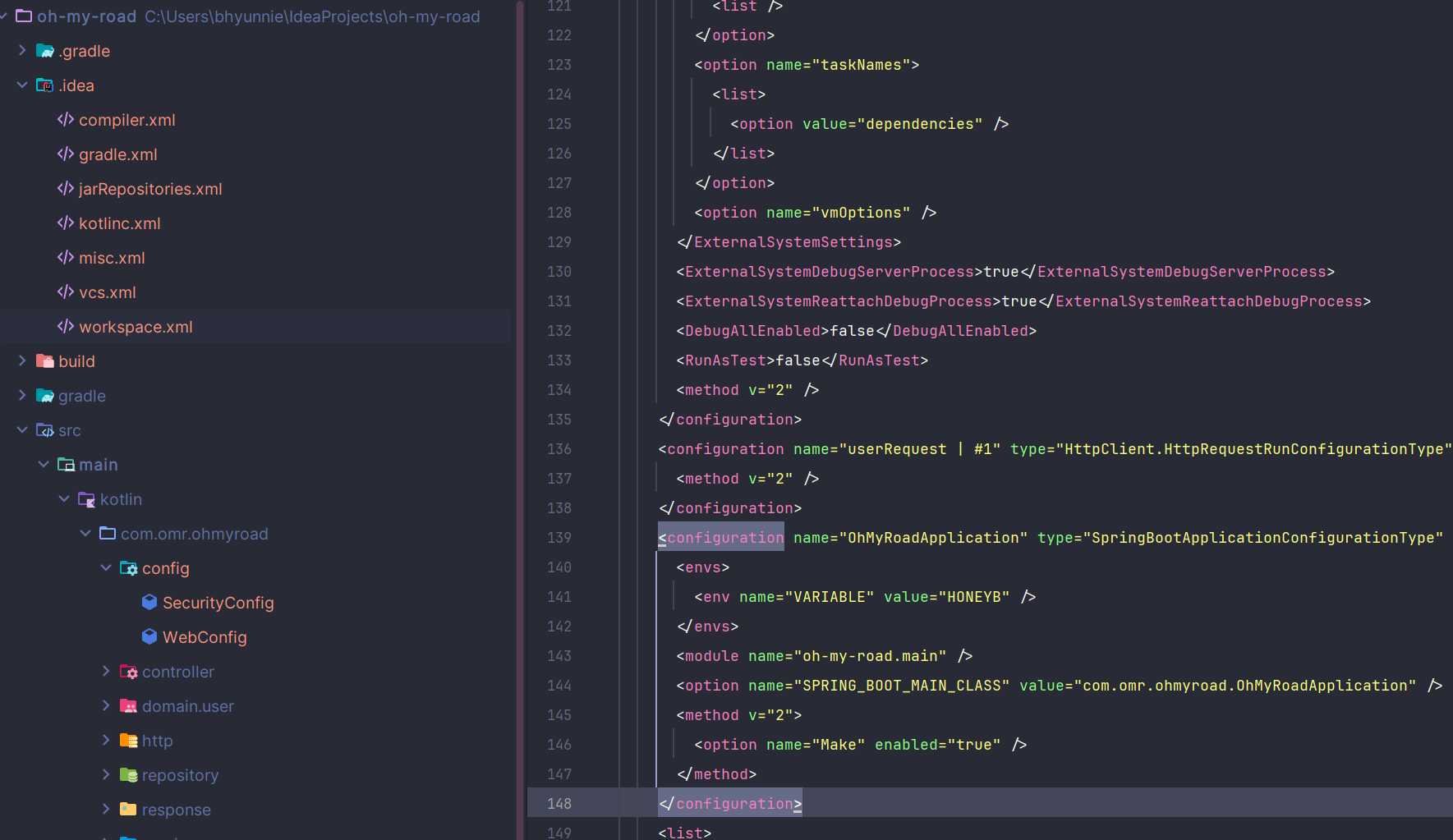Click the controller package icon
The width and height of the screenshot is (1453, 840).
coord(129,672)
